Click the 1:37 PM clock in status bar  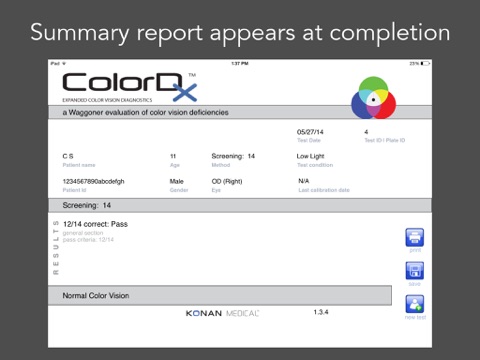click(x=240, y=63)
